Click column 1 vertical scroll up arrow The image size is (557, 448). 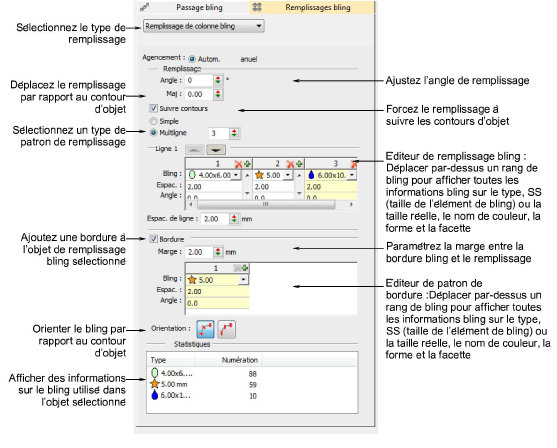coord(247,175)
